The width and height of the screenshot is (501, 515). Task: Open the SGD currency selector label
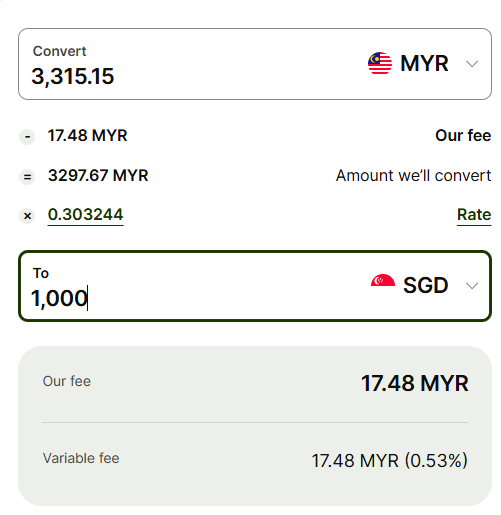[x=425, y=285]
